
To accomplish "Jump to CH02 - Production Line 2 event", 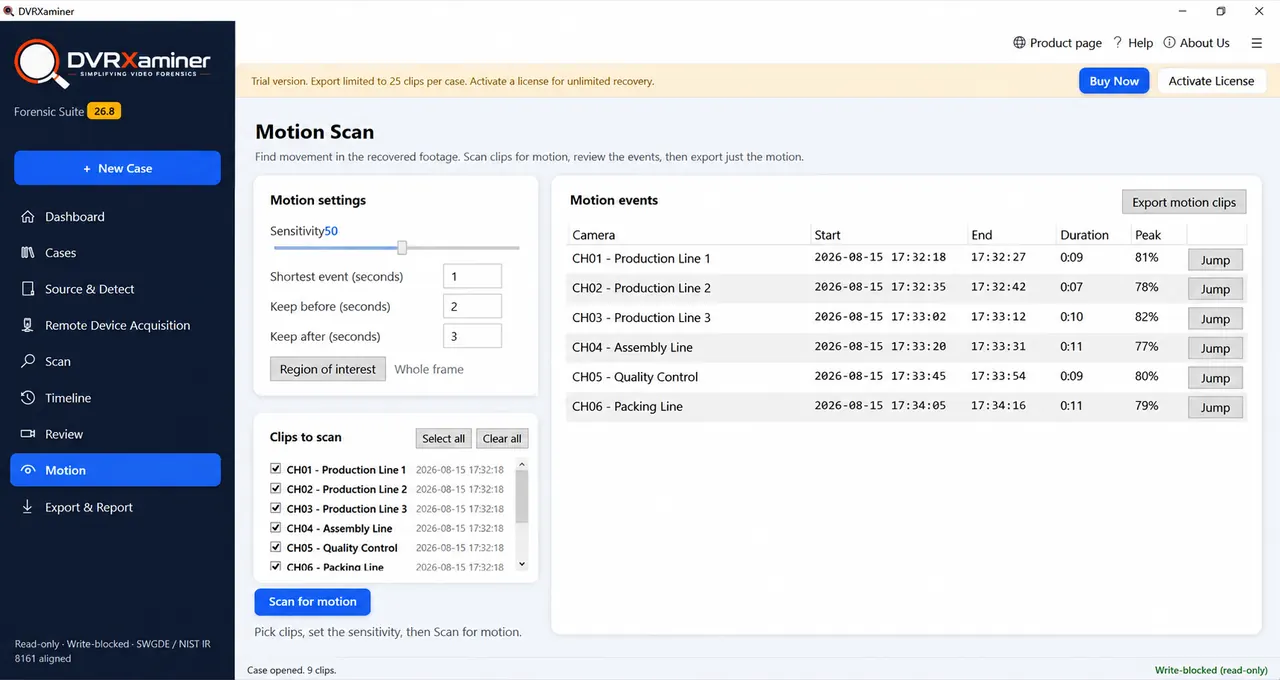I will click(1215, 289).
